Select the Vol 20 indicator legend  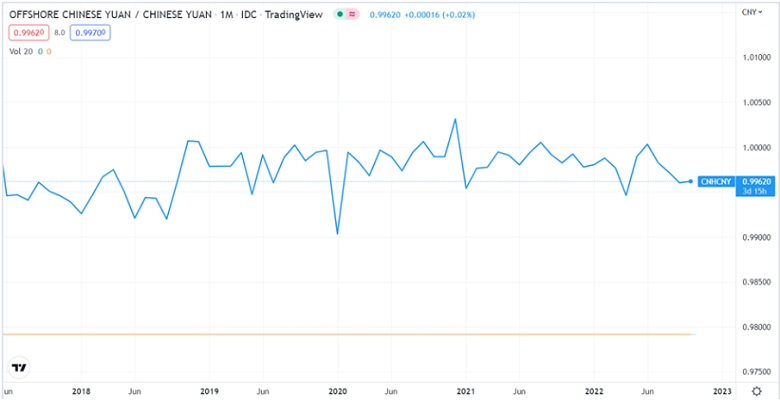[x=20, y=50]
